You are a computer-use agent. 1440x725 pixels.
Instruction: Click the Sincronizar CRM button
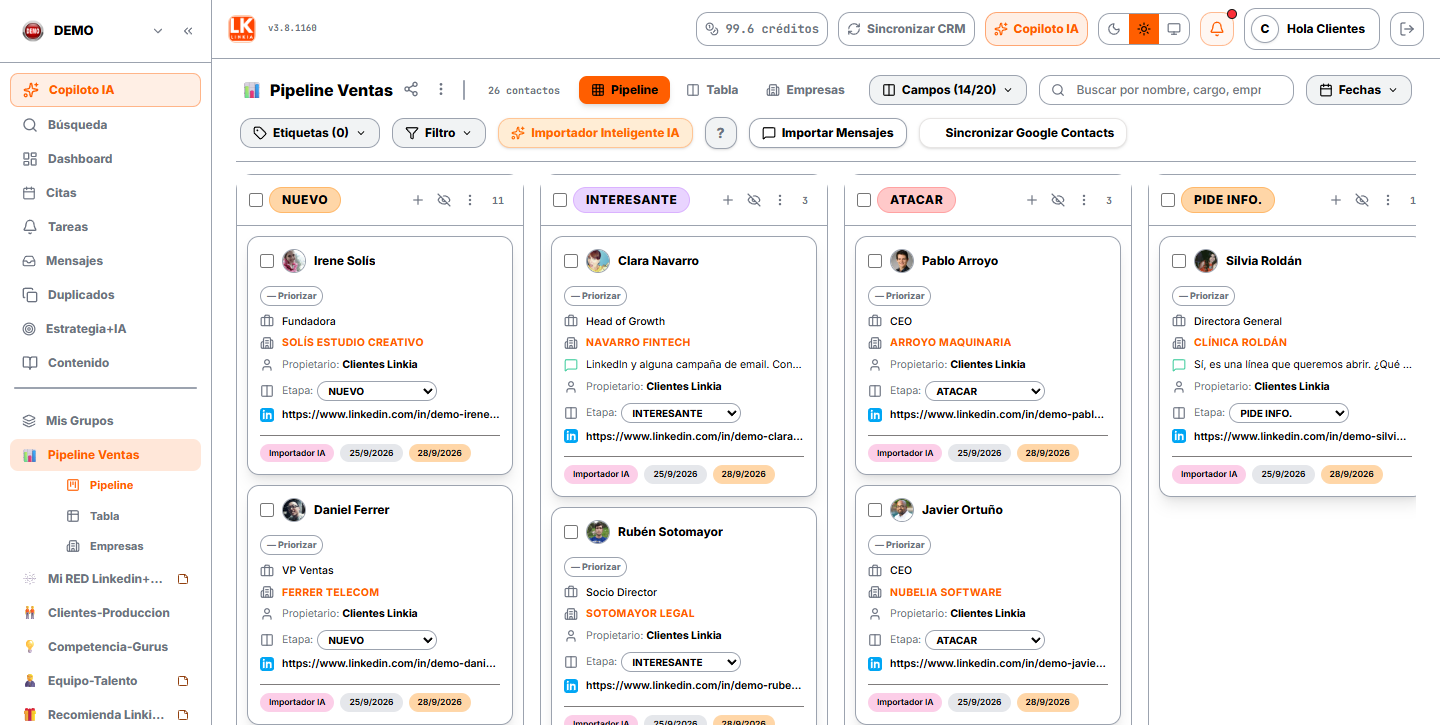[x=906, y=29]
